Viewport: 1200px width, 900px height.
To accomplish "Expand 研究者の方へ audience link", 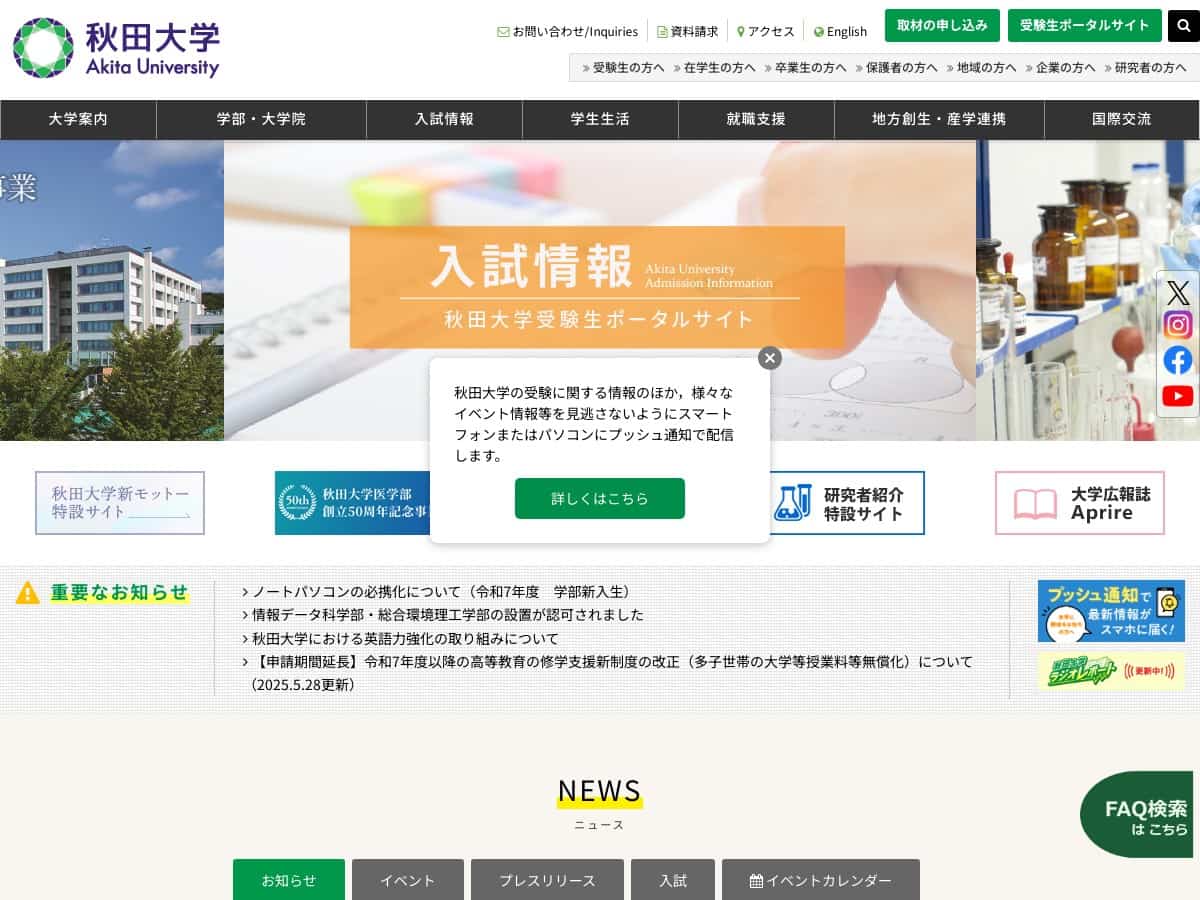I will (x=1145, y=68).
